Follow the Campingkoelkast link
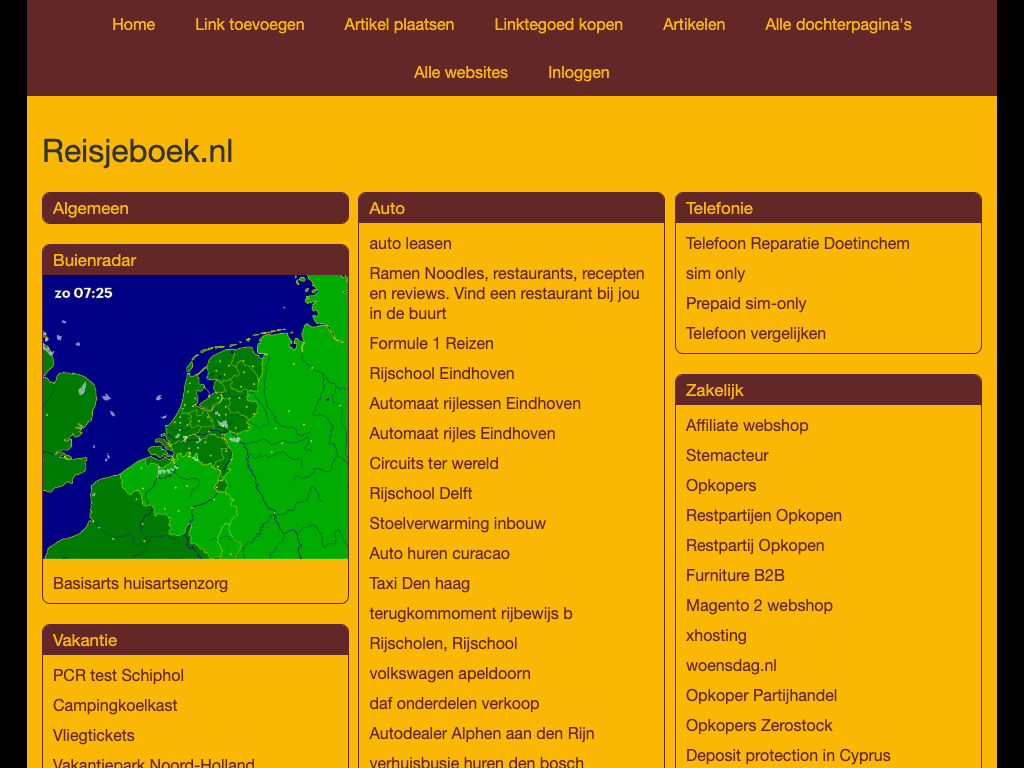1024x768 pixels. tap(115, 705)
